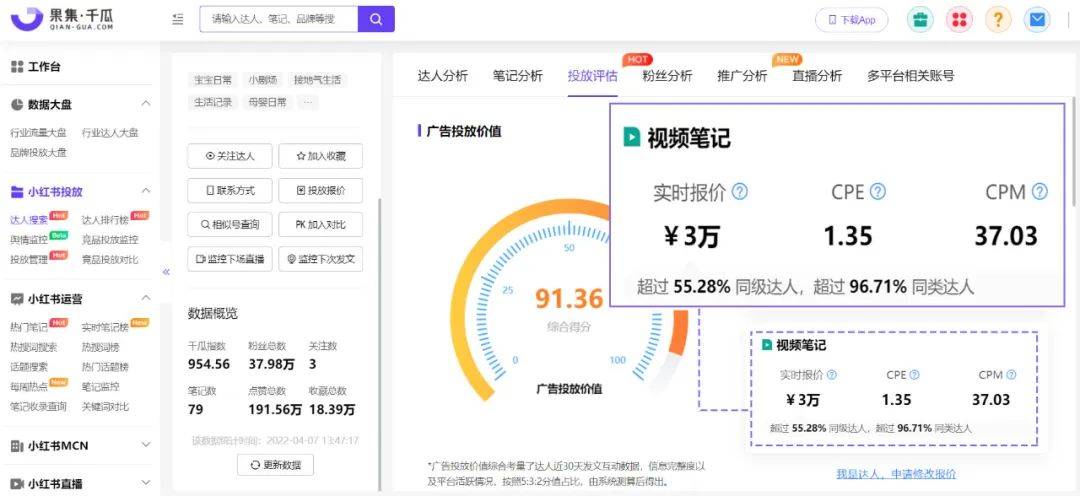Open the red four-dot apps icon
The image size is (1080, 496).
tap(959, 20)
